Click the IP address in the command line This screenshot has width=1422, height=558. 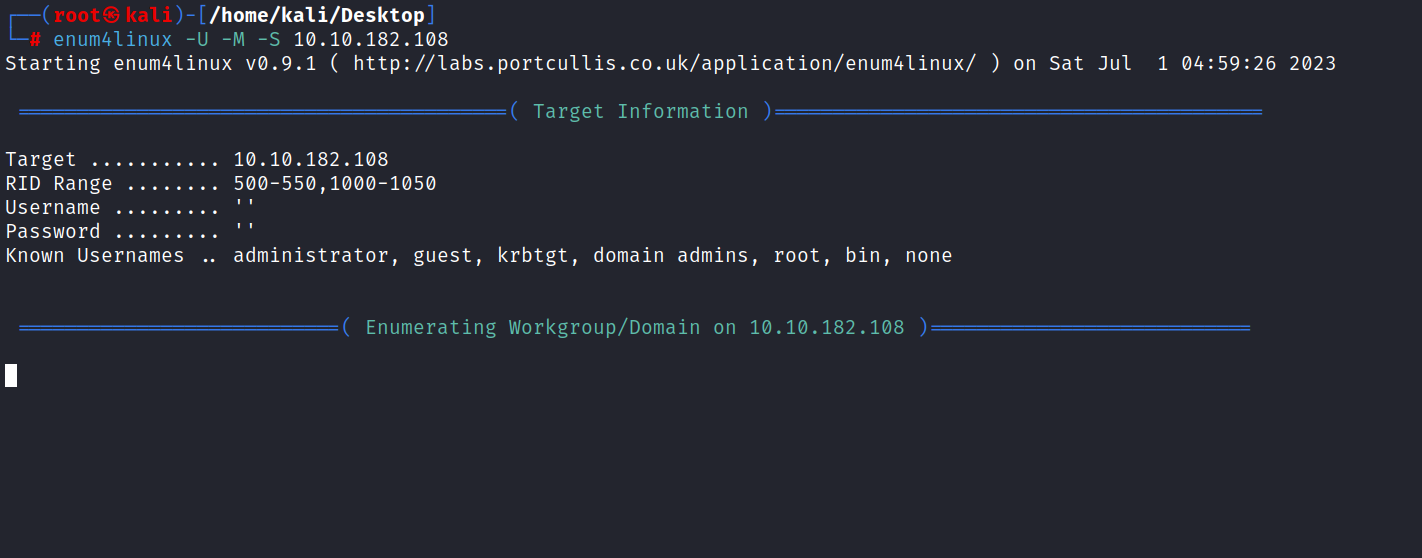coord(371,40)
